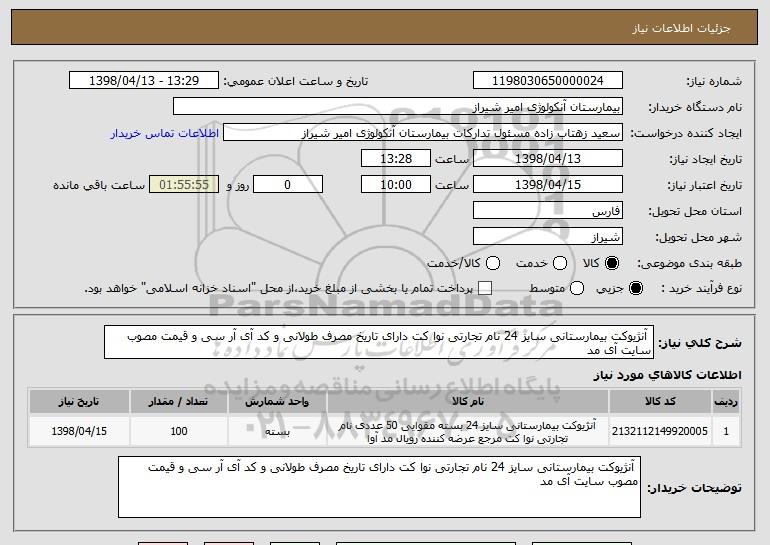Select the متوسط purchase type radio
Image resolution: width=770 pixels, height=545 pixels.
click(x=577, y=289)
